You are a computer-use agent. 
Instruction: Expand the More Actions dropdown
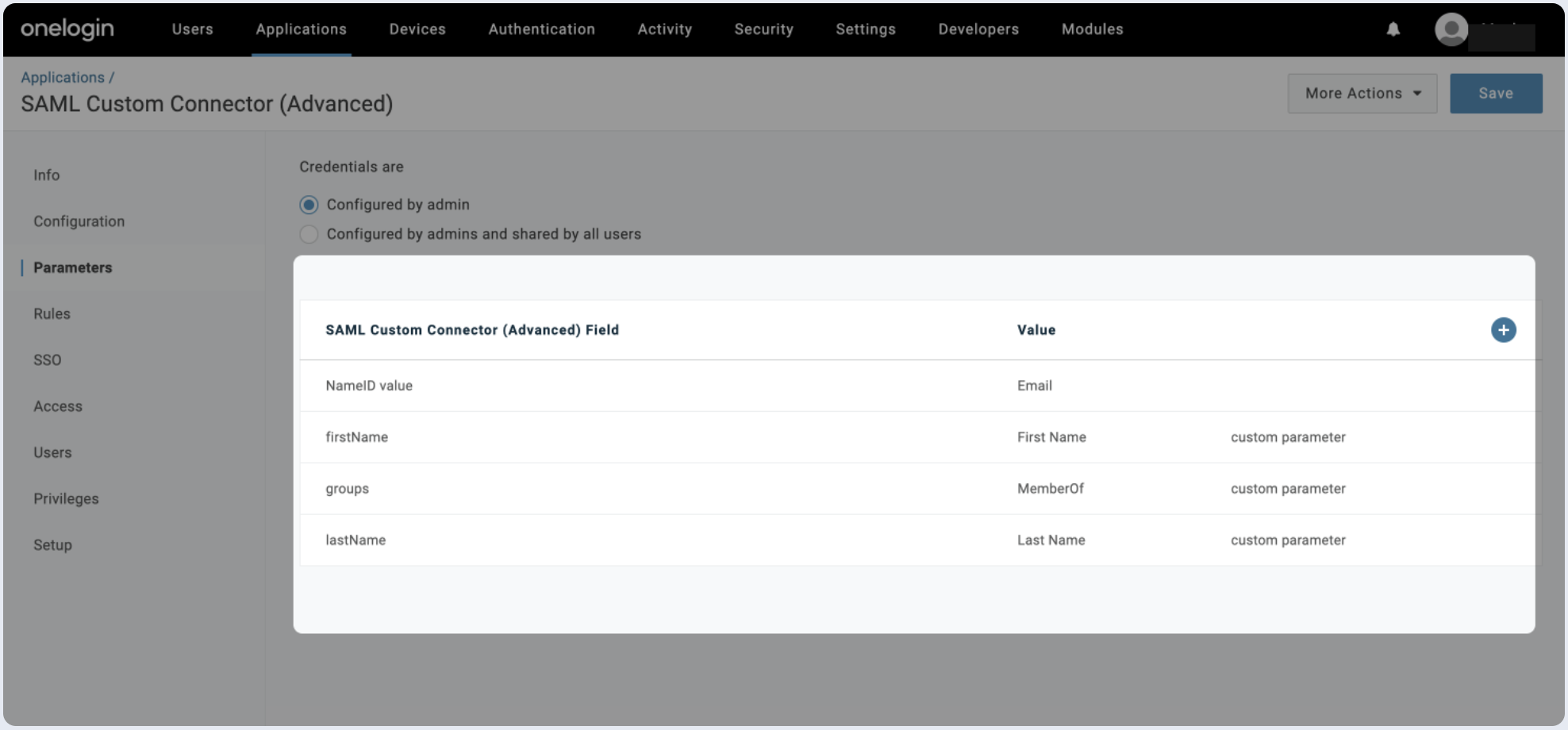(x=1362, y=94)
